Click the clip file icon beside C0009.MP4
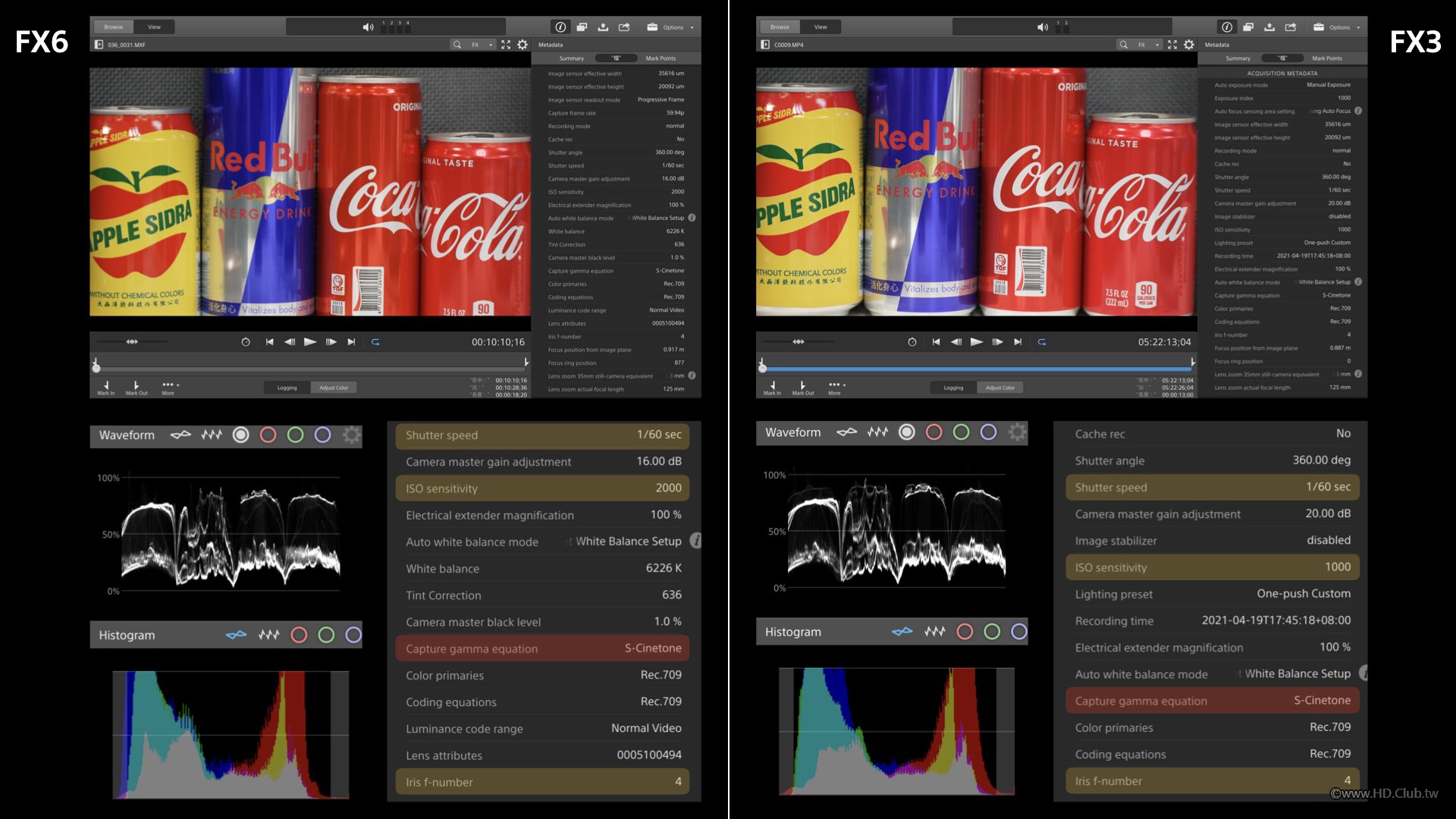1456x819 pixels. click(x=765, y=45)
